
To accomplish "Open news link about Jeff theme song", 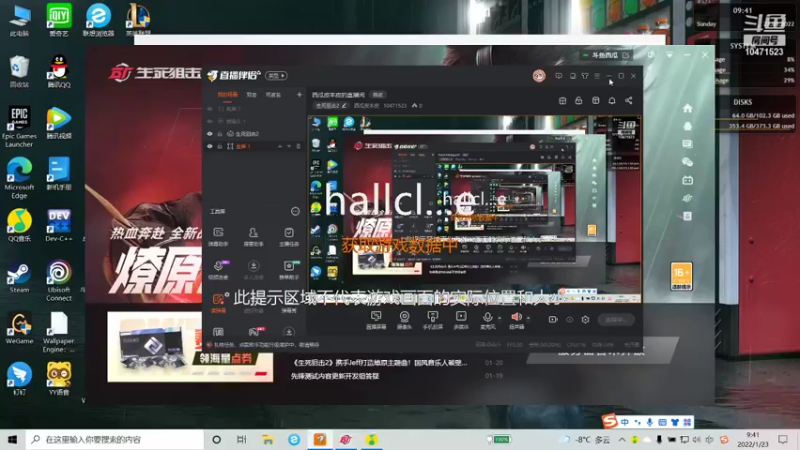I will click(379, 363).
